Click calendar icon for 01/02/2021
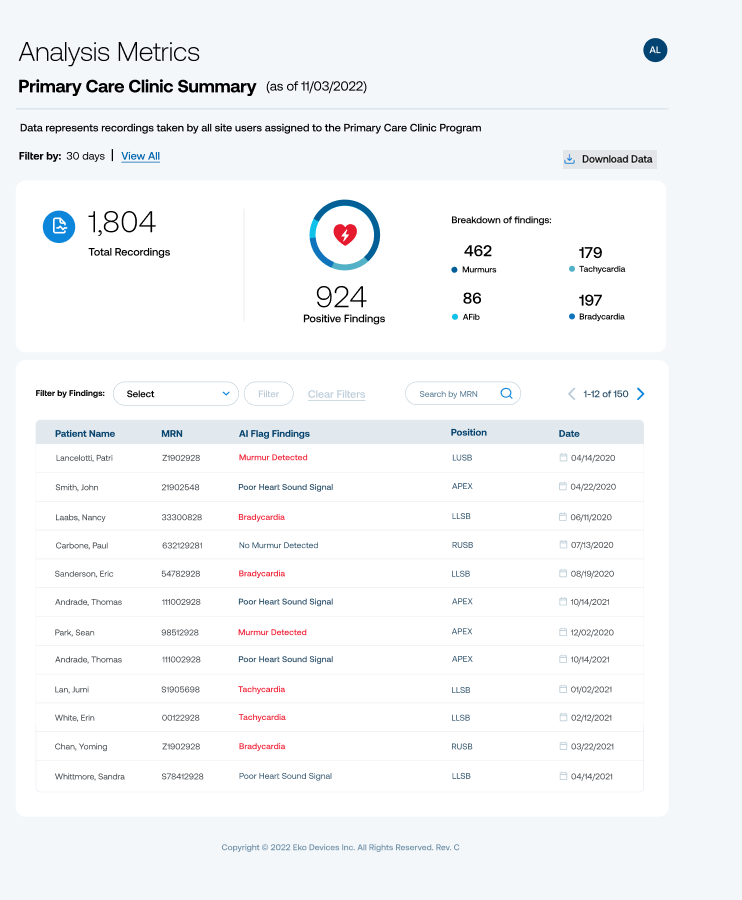Viewport: 742px width, 900px height. (563, 689)
